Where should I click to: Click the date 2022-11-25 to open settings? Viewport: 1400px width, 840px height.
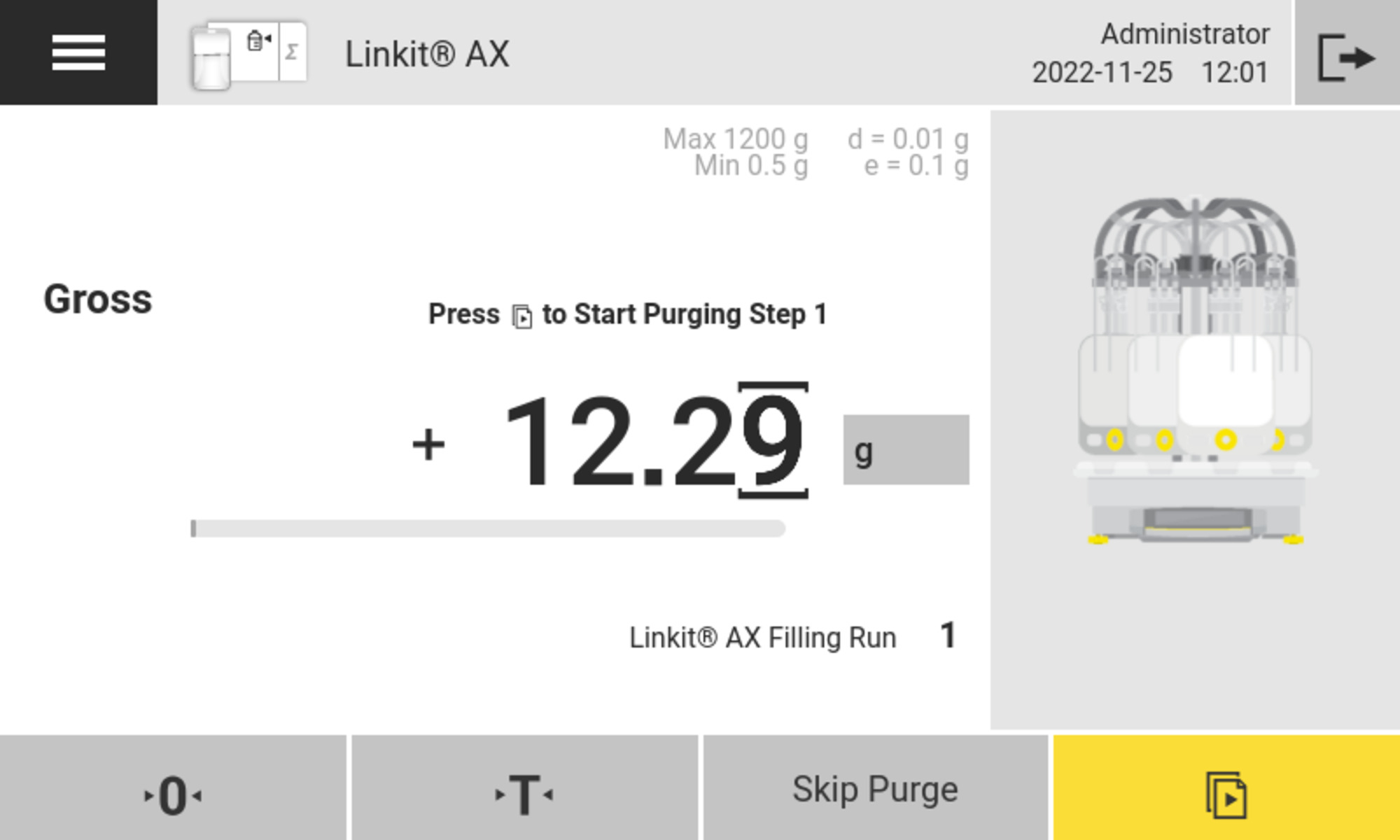pyautogui.click(x=1101, y=72)
